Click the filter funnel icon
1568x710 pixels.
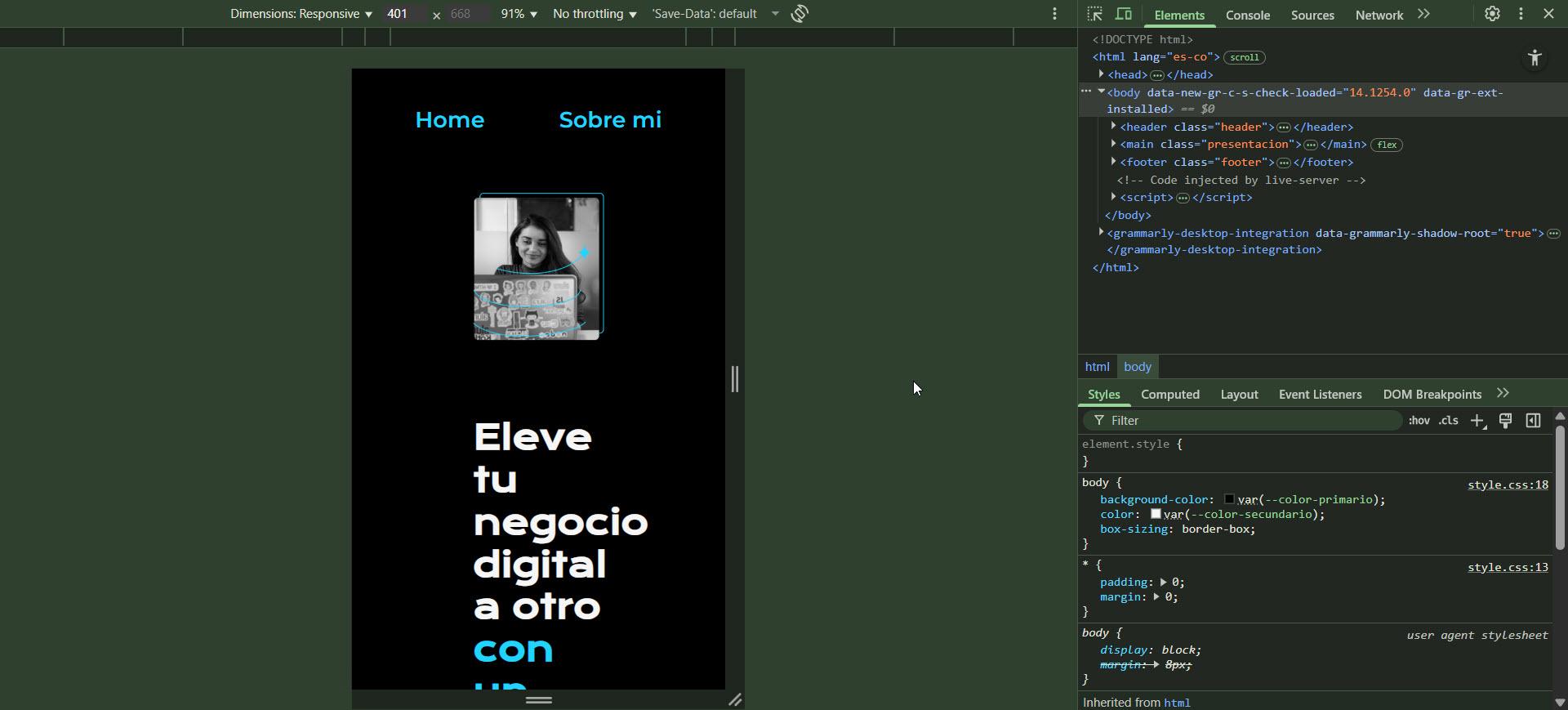point(1099,420)
